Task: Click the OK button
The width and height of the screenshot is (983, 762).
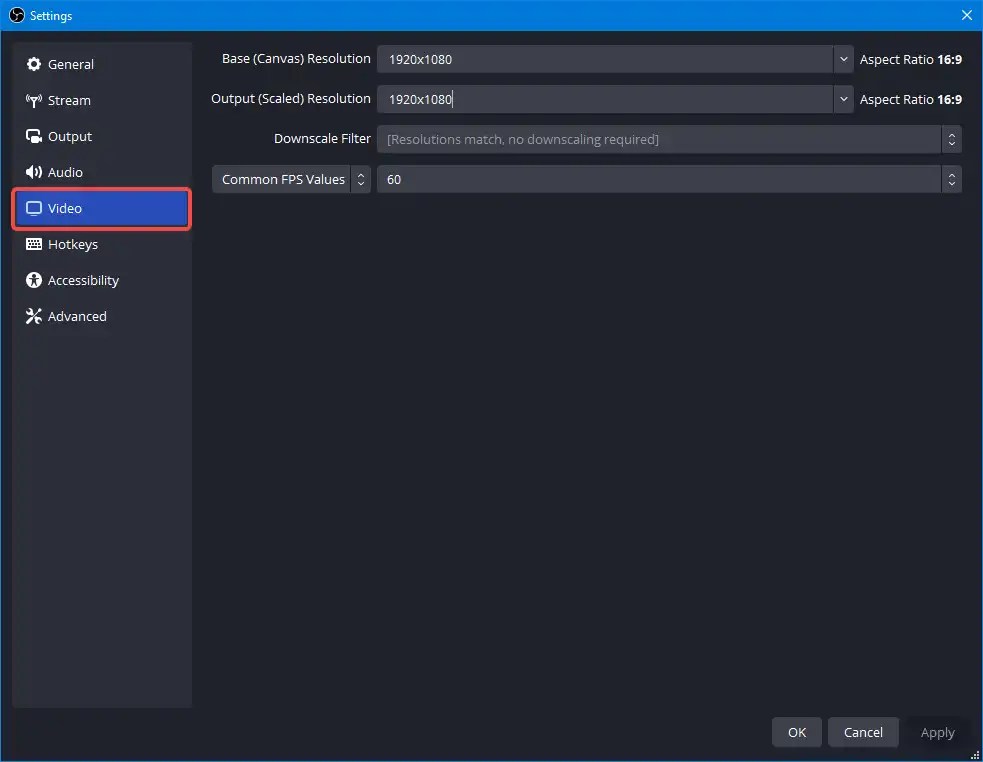Action: [x=796, y=732]
